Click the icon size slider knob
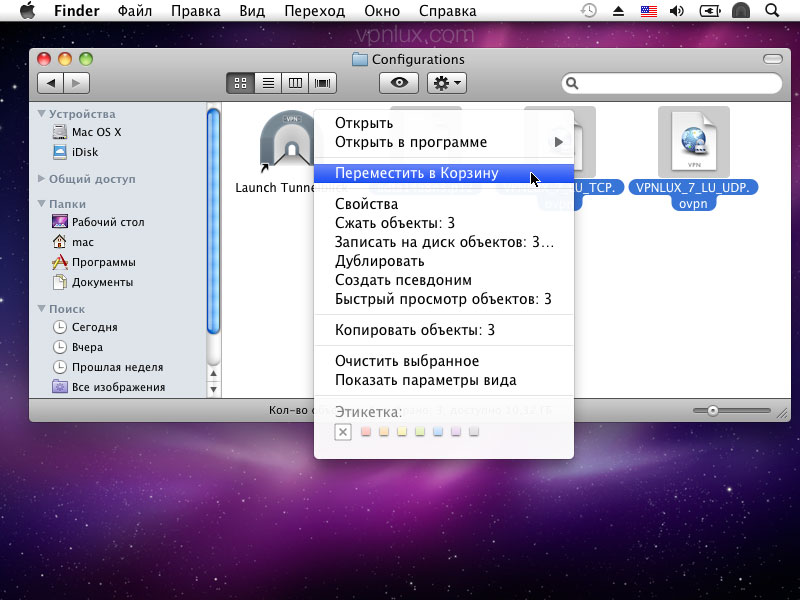The width and height of the screenshot is (800, 600). pos(713,411)
